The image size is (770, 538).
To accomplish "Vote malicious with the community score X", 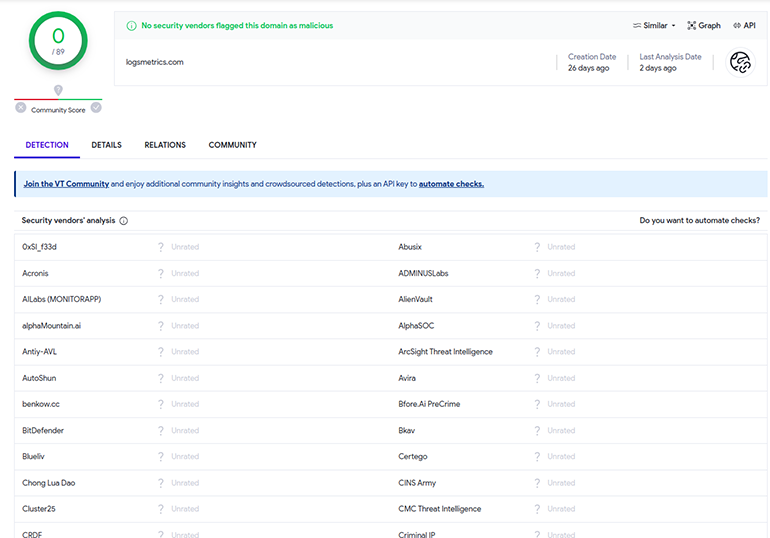I will click(21, 108).
